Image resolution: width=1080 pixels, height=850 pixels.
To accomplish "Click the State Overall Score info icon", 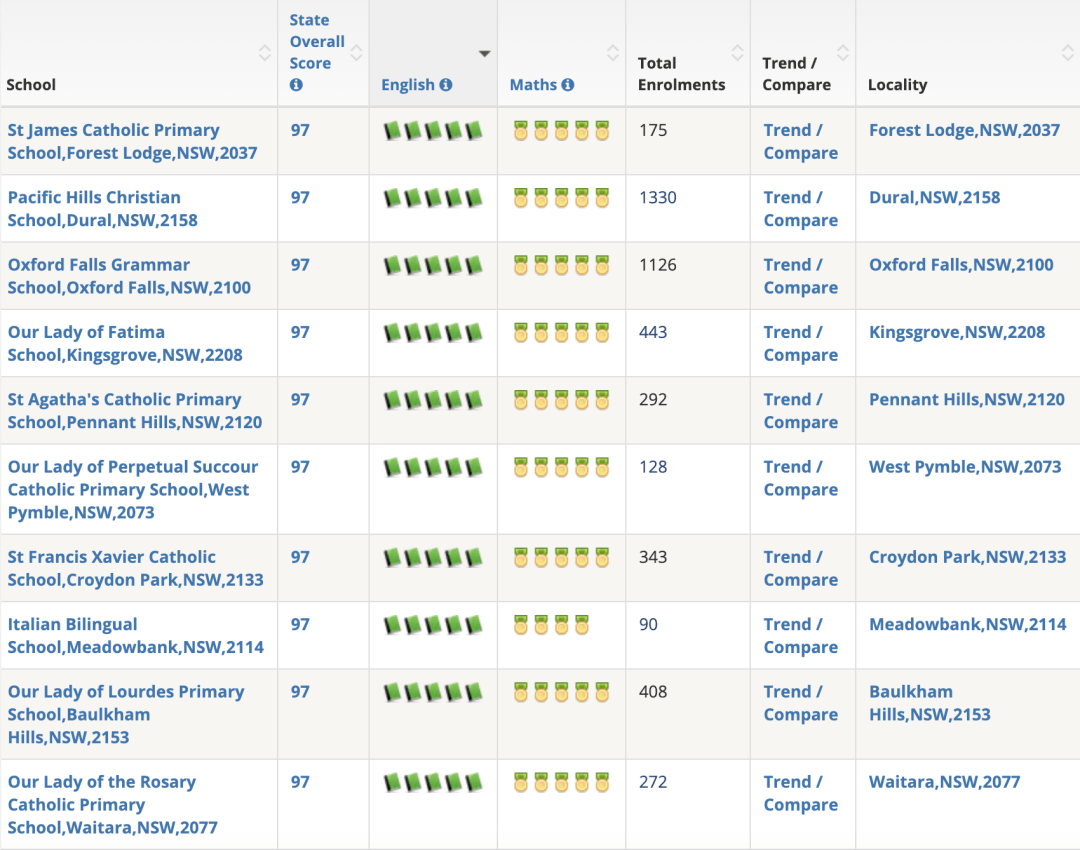I will tap(296, 85).
